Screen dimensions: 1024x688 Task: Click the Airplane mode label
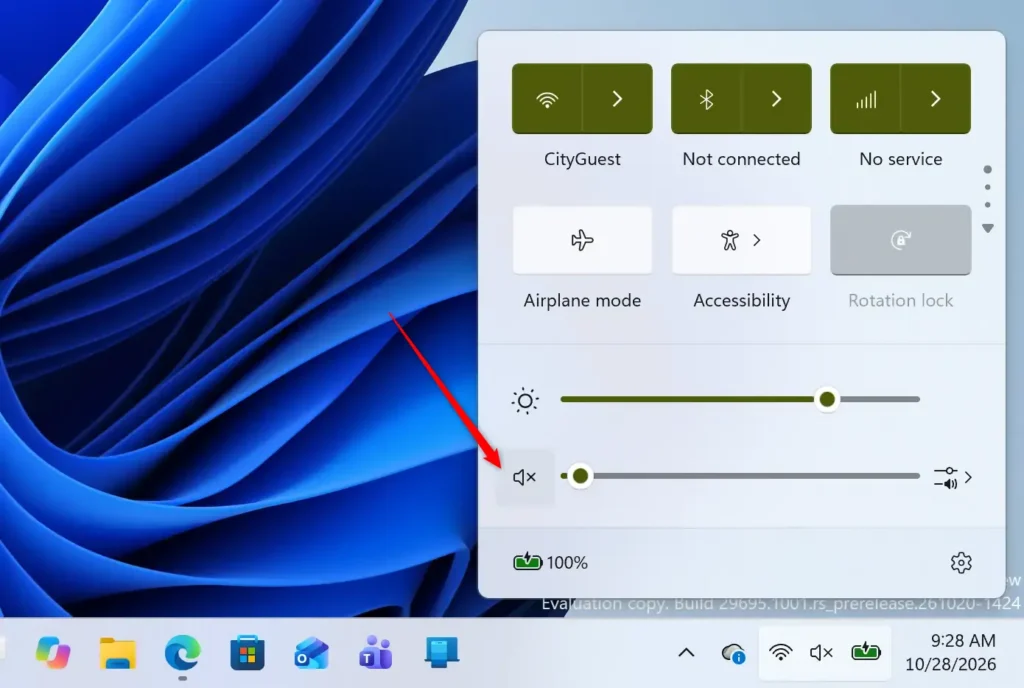[x=582, y=300]
